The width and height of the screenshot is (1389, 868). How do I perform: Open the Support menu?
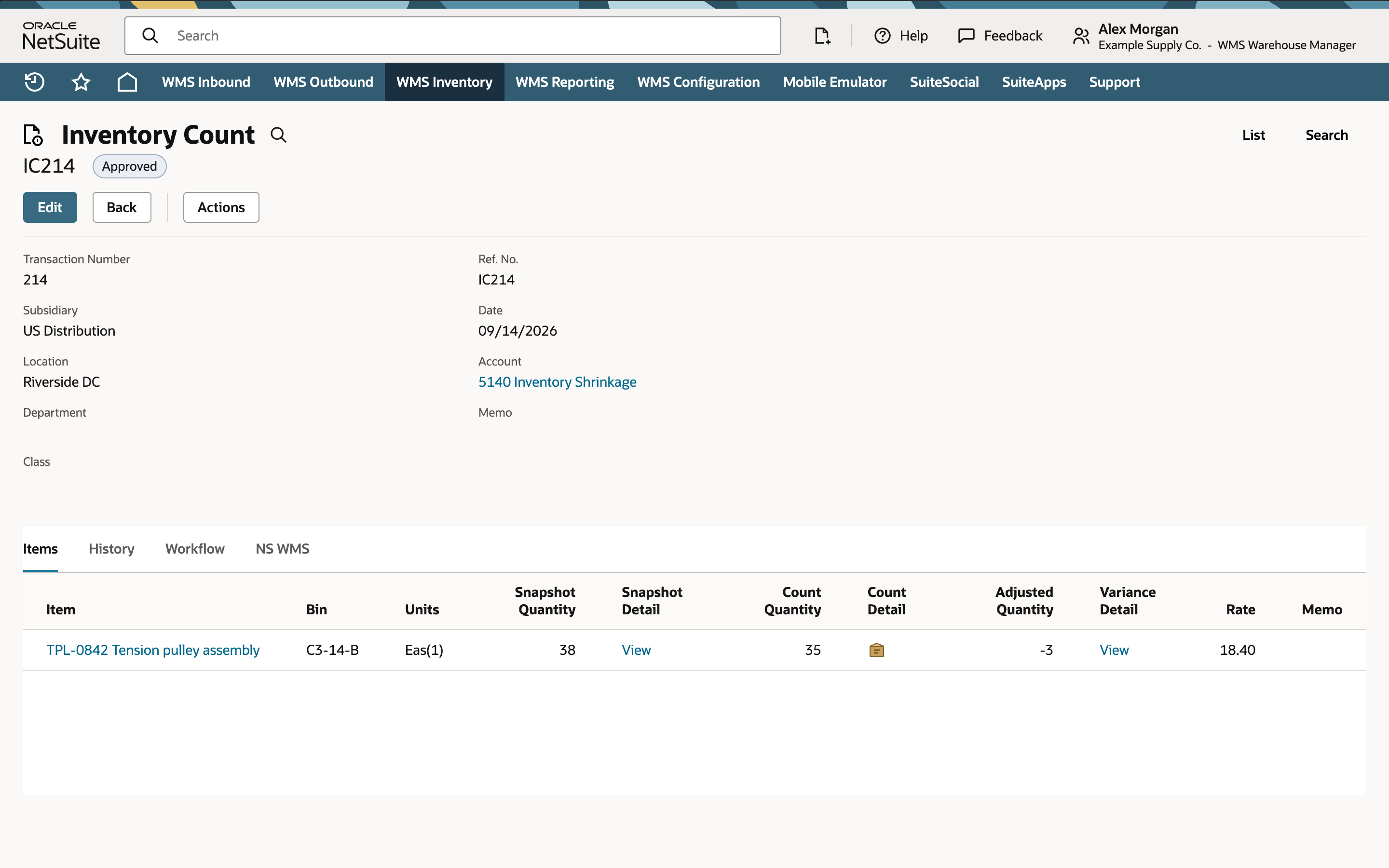1115,82
